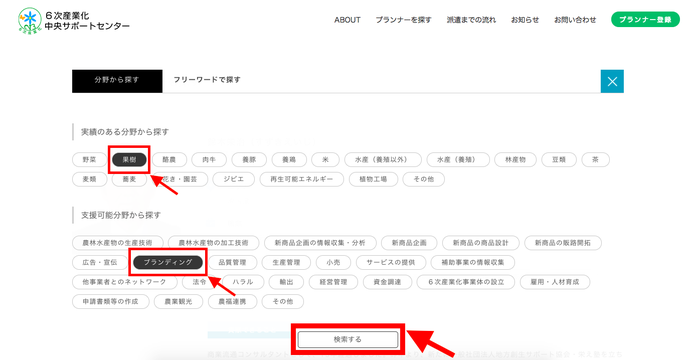Close the search panel with X
Screen dimensions: 696x360
pyautogui.click(x=612, y=81)
